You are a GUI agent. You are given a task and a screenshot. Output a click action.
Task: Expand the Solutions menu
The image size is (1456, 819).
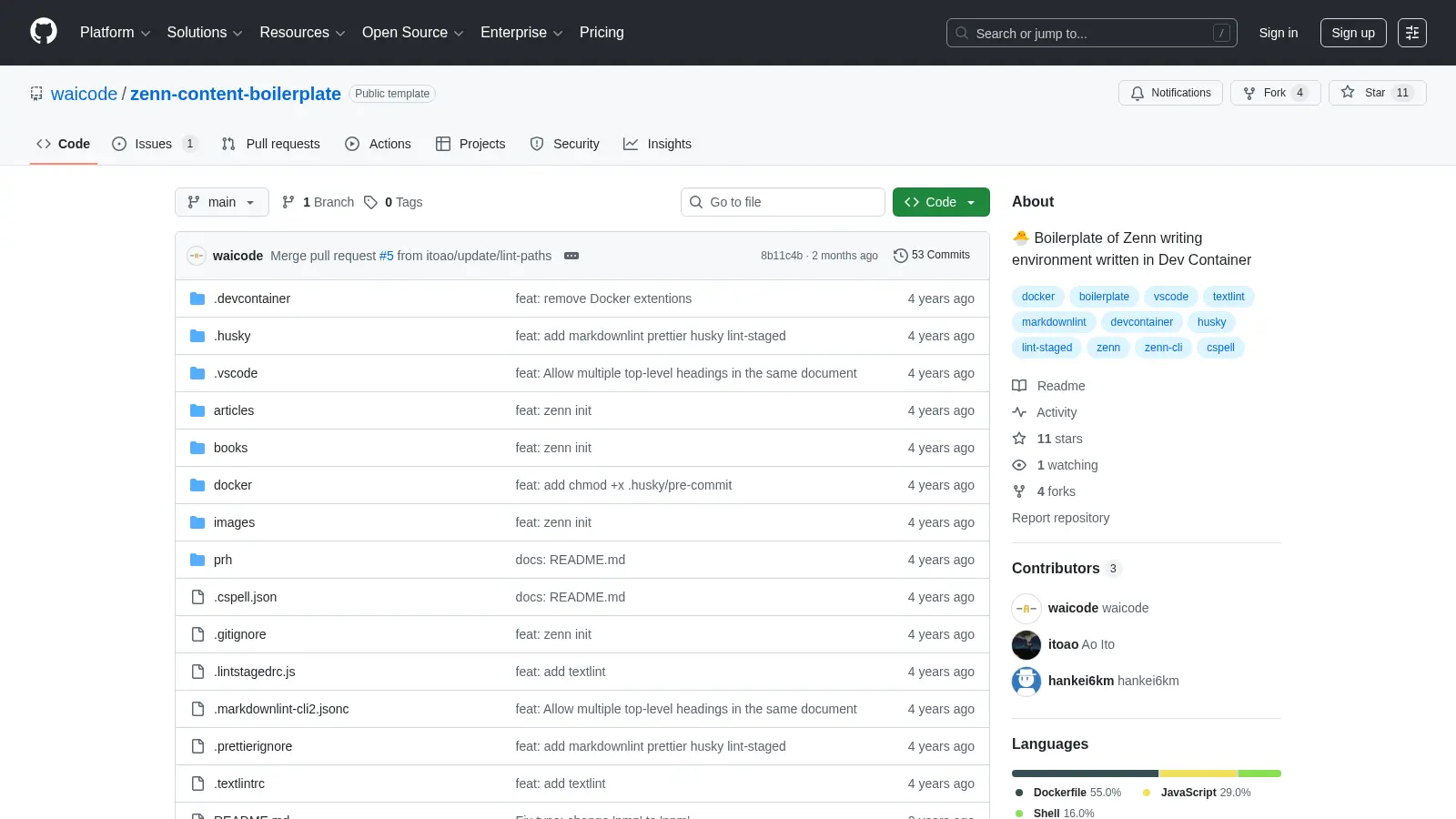pos(205,33)
